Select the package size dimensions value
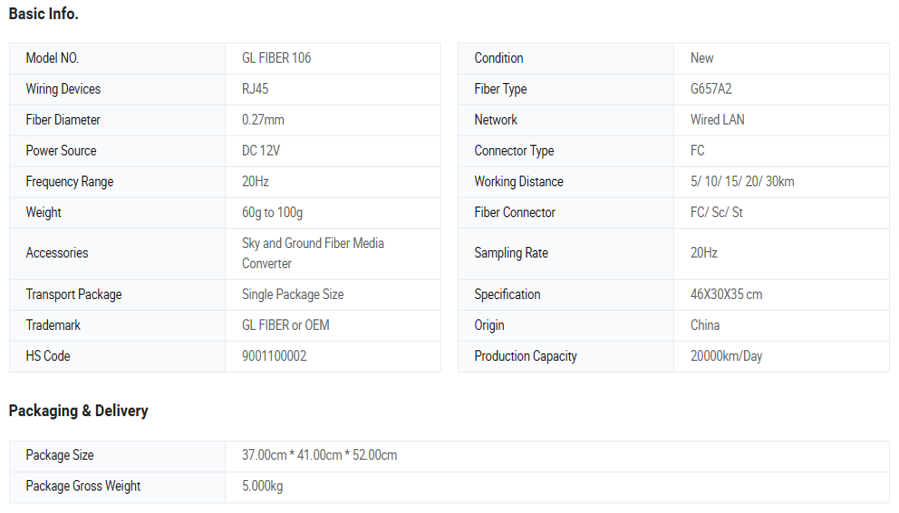 pos(319,456)
